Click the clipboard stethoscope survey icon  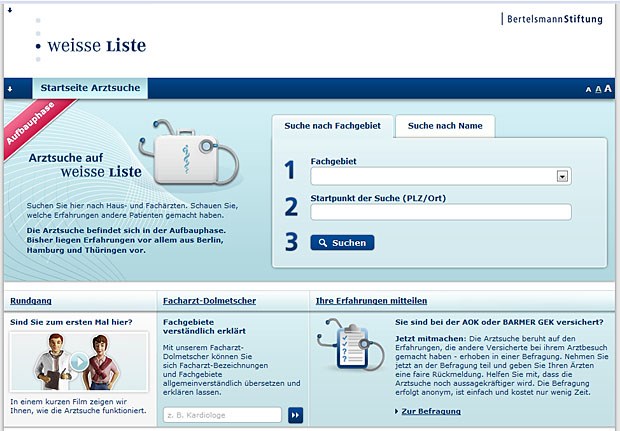(350, 345)
